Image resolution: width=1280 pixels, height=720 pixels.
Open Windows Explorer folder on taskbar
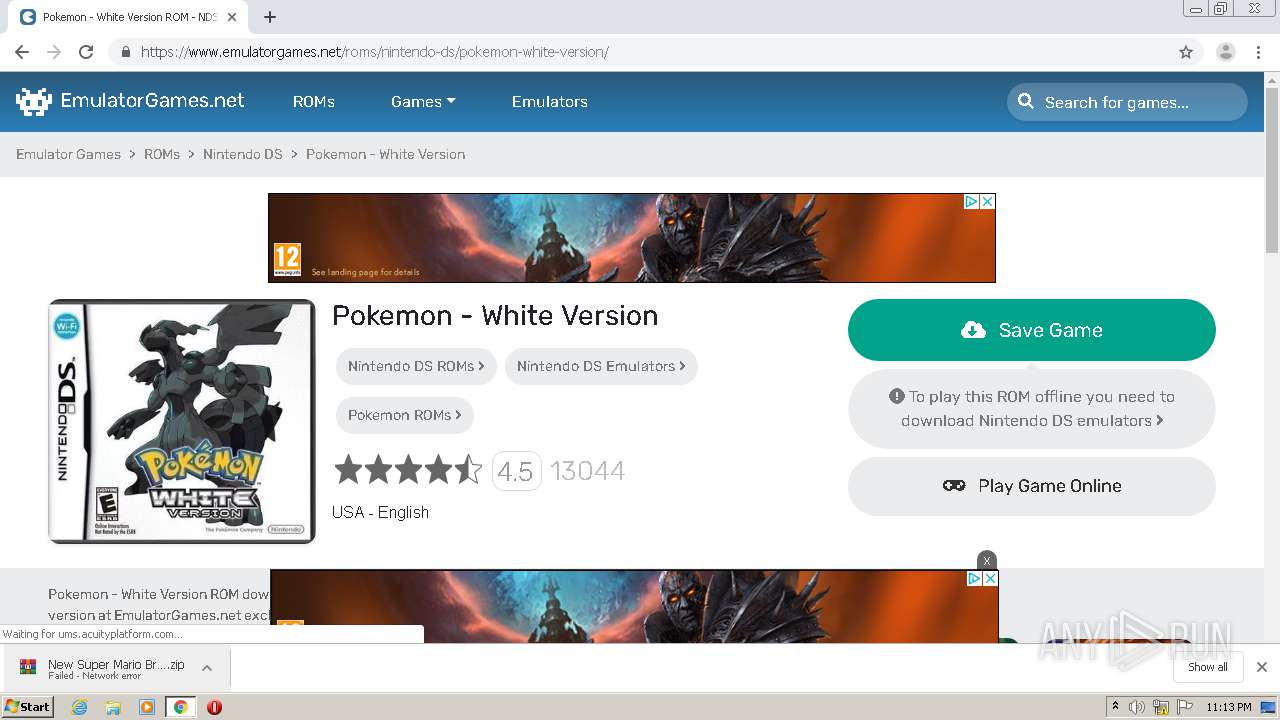coord(113,707)
